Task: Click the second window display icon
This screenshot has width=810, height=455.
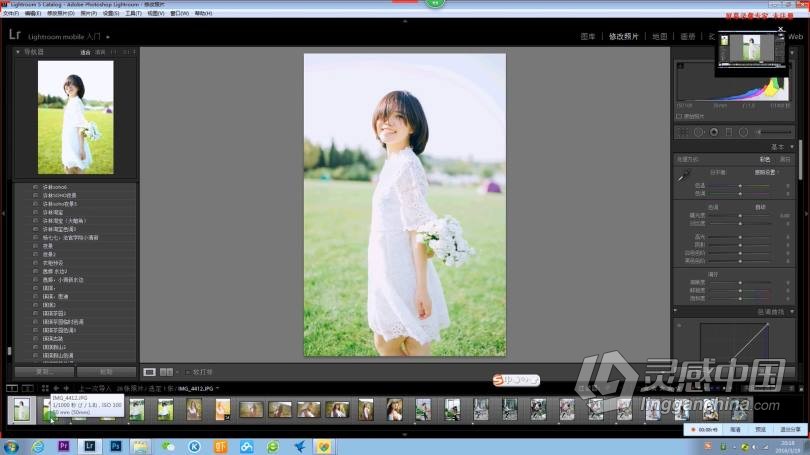Action: tap(28, 388)
